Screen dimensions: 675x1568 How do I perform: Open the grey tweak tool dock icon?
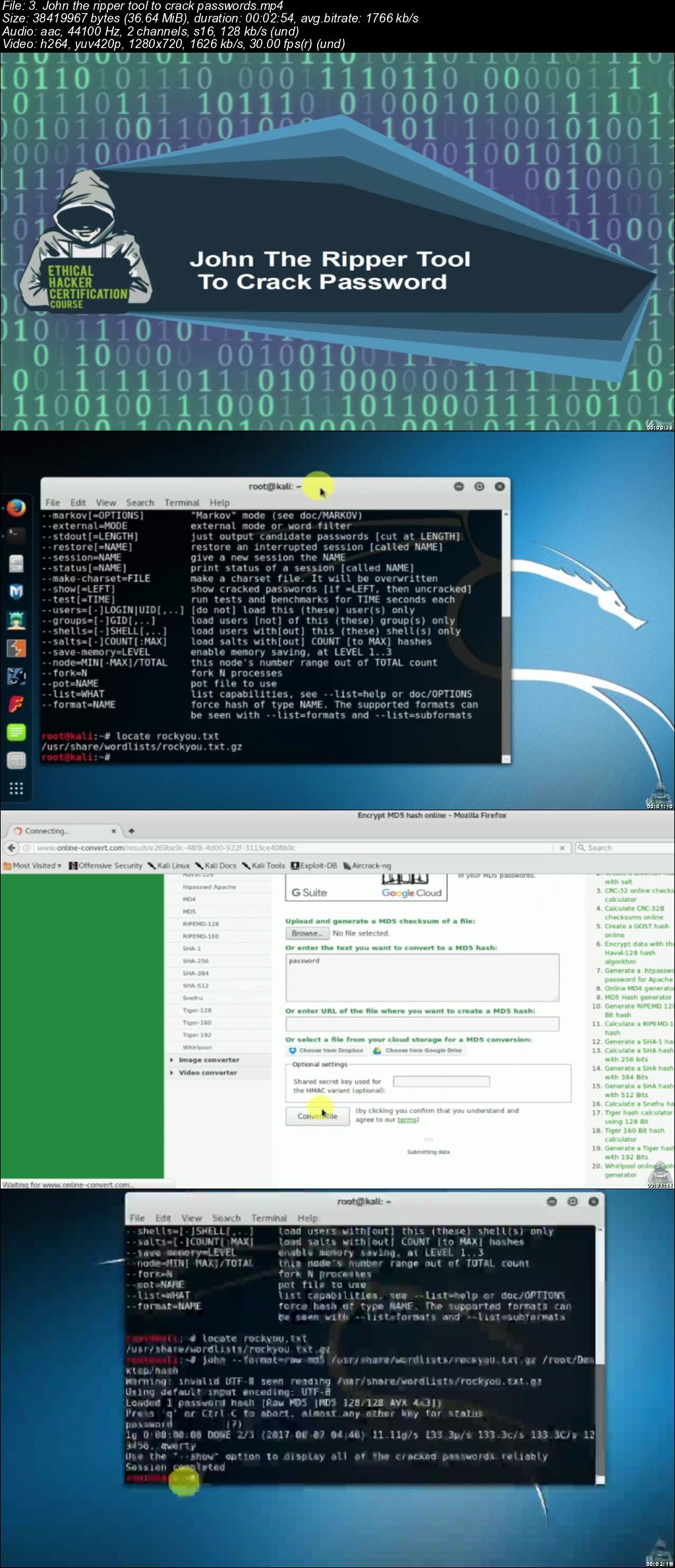tap(16, 760)
